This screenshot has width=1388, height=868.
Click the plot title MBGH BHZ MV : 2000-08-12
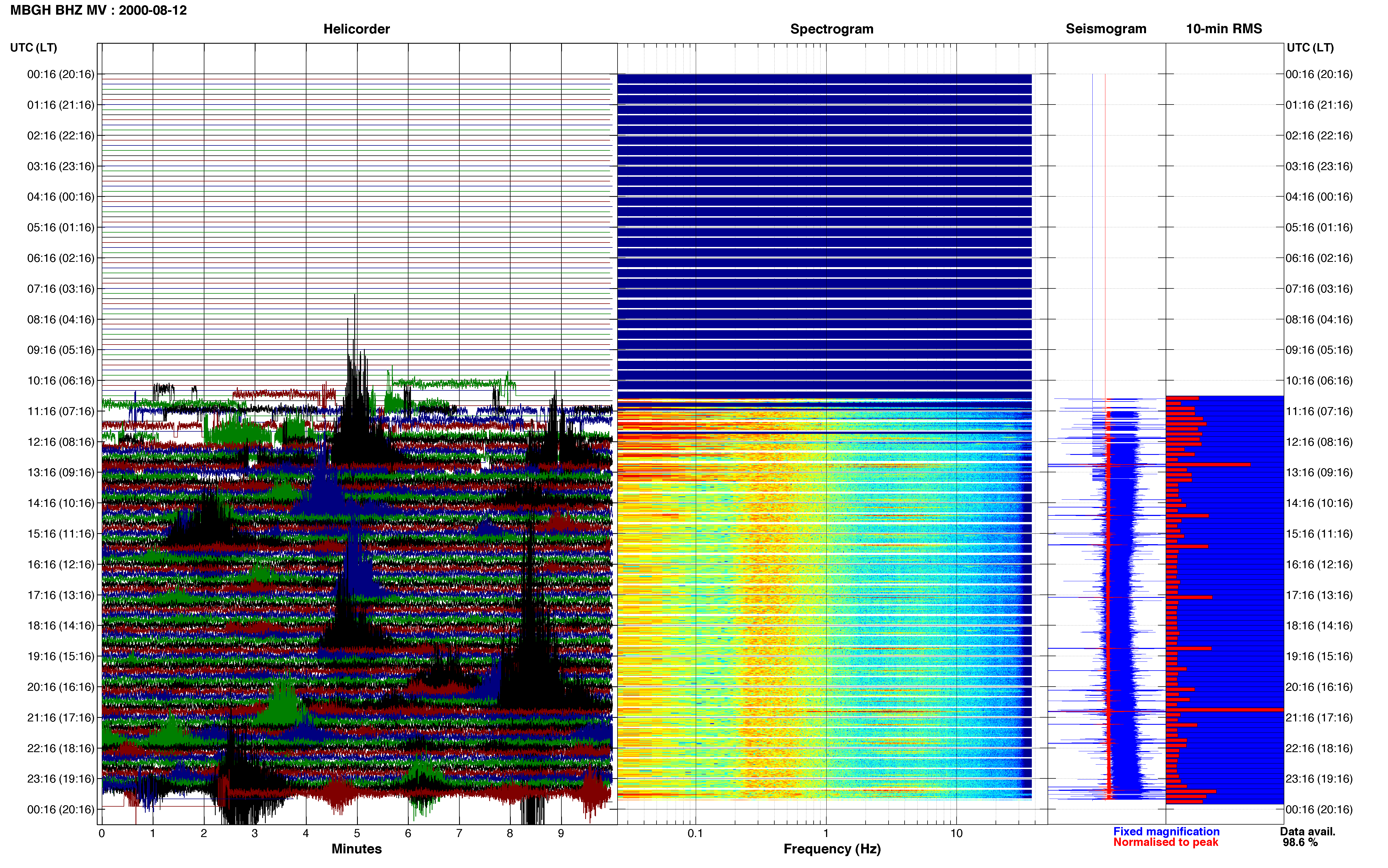(x=98, y=10)
